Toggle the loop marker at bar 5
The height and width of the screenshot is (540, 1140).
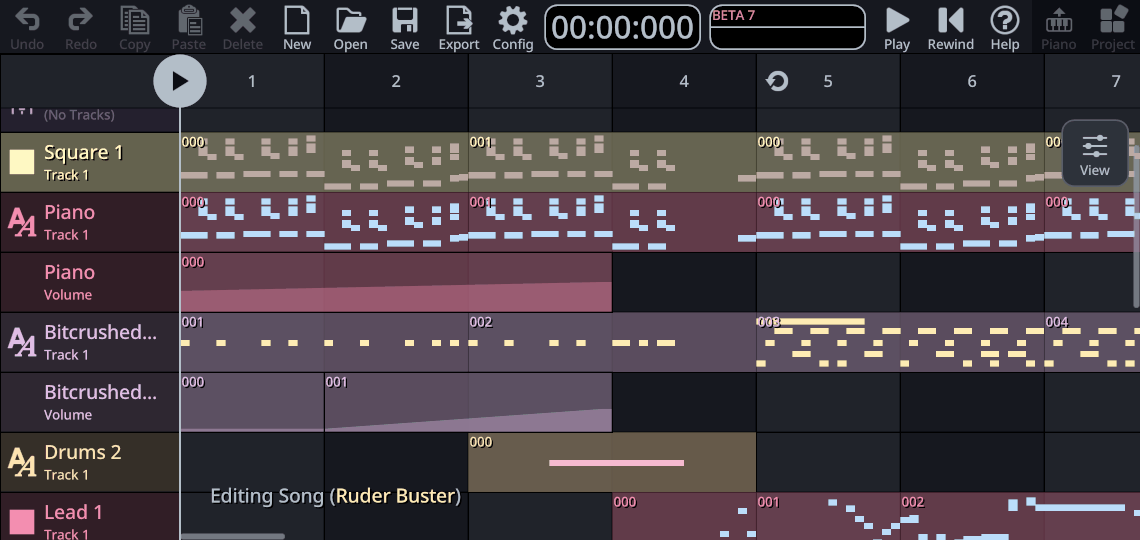pyautogui.click(x=777, y=81)
